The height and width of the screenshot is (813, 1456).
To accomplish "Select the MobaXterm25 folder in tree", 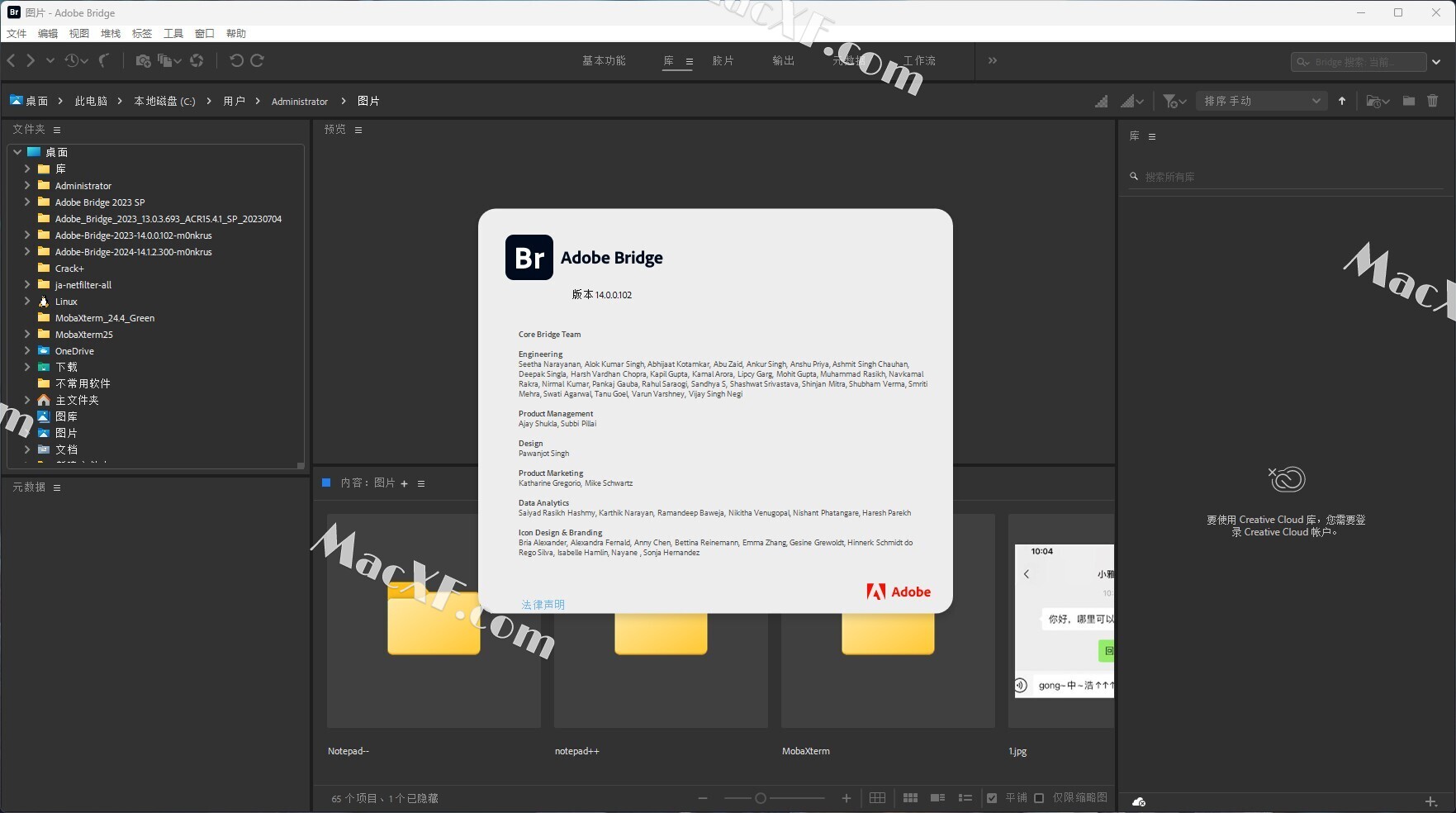I will (x=84, y=335).
